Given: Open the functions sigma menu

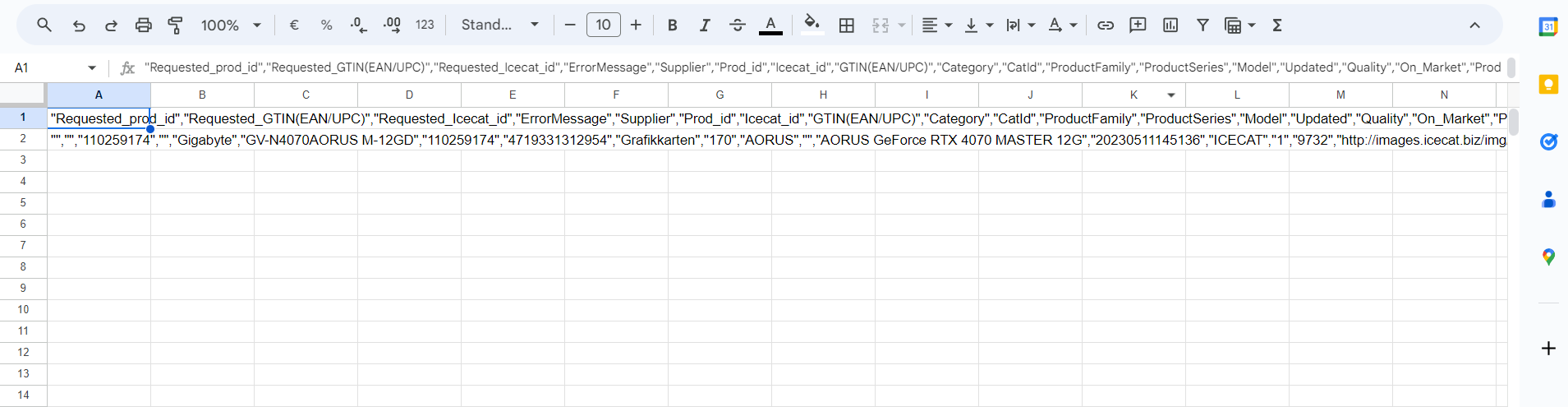Looking at the screenshot, I should [x=1277, y=25].
